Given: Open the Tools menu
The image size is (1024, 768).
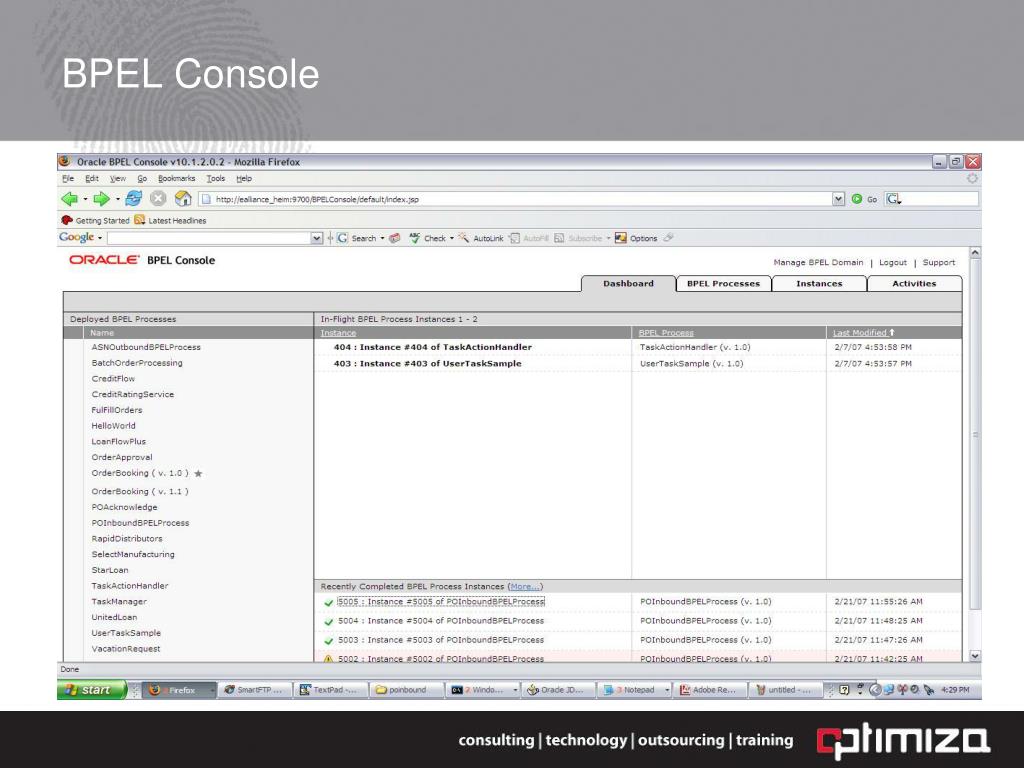Looking at the screenshot, I should point(216,178).
